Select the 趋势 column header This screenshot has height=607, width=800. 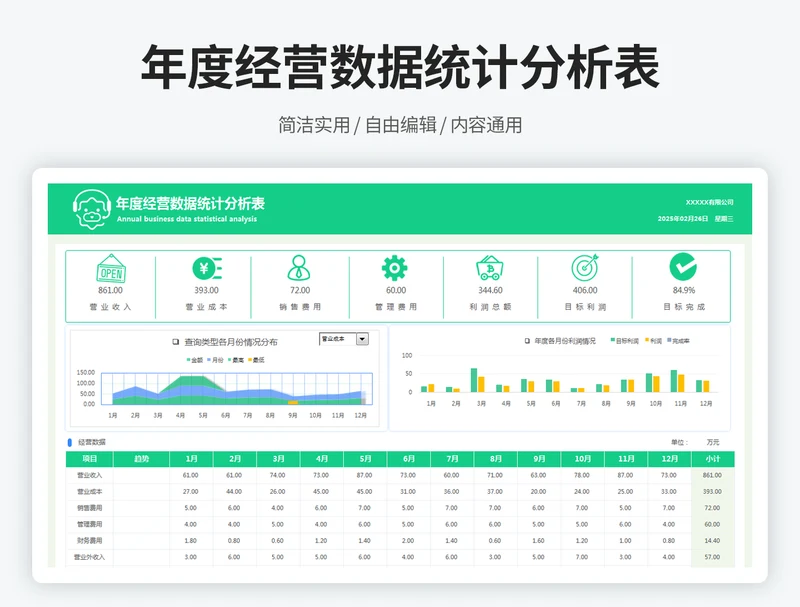141,459
